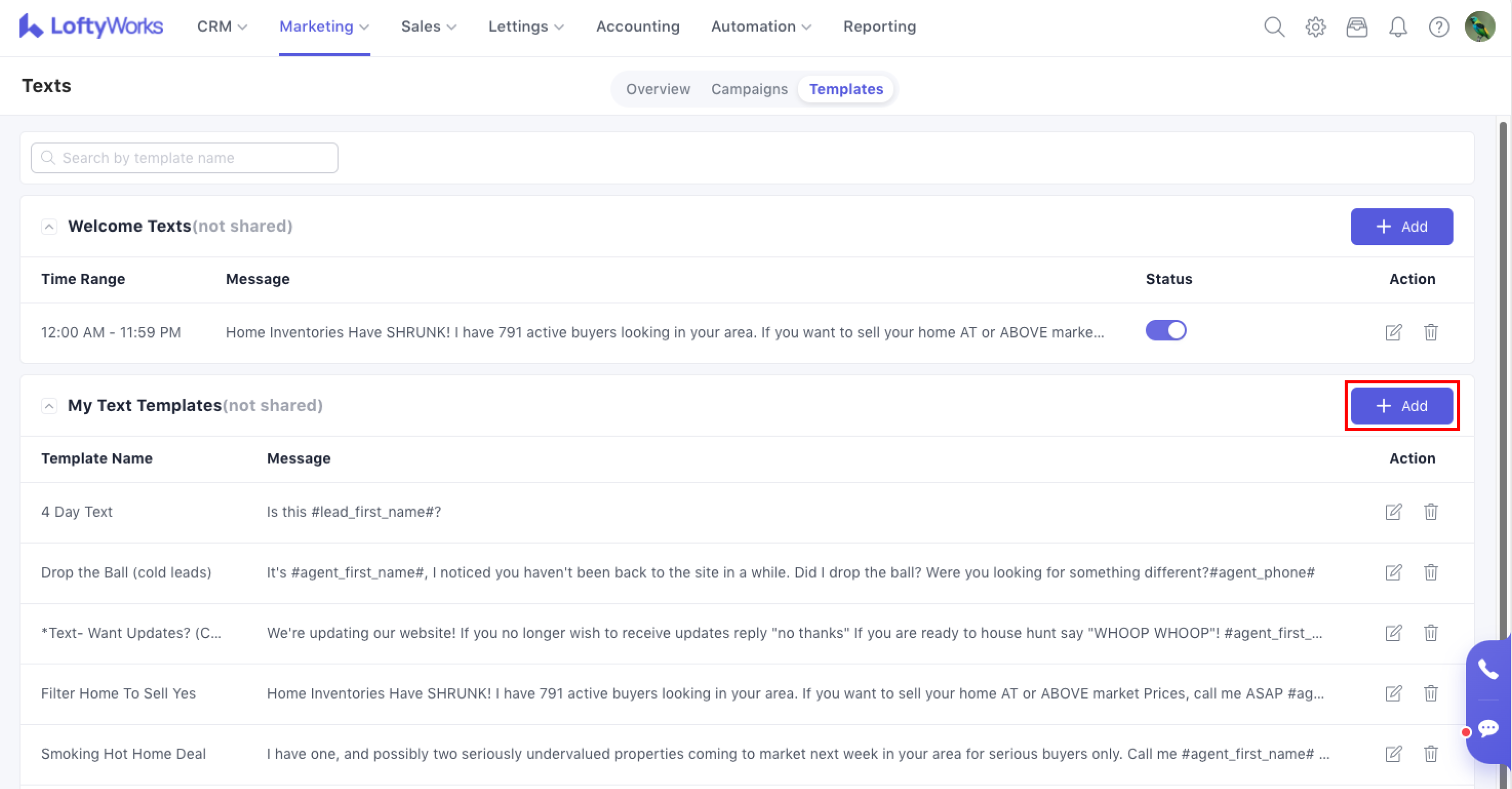Delete the welcome text message row
The height and width of the screenshot is (789, 1512).
click(1430, 332)
